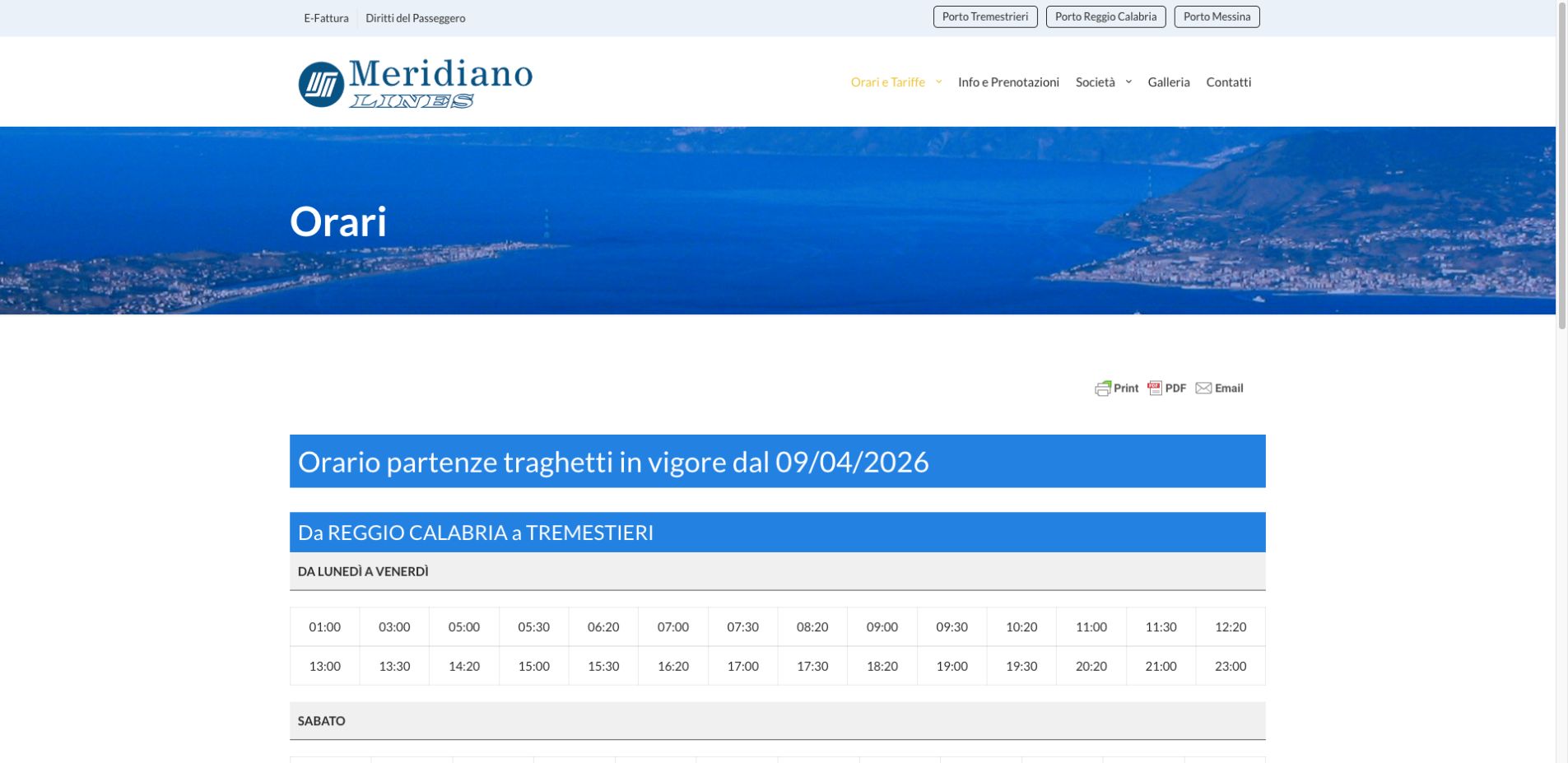Select the 17:00 departure cell
This screenshot has height=763, width=1568.
click(x=743, y=666)
